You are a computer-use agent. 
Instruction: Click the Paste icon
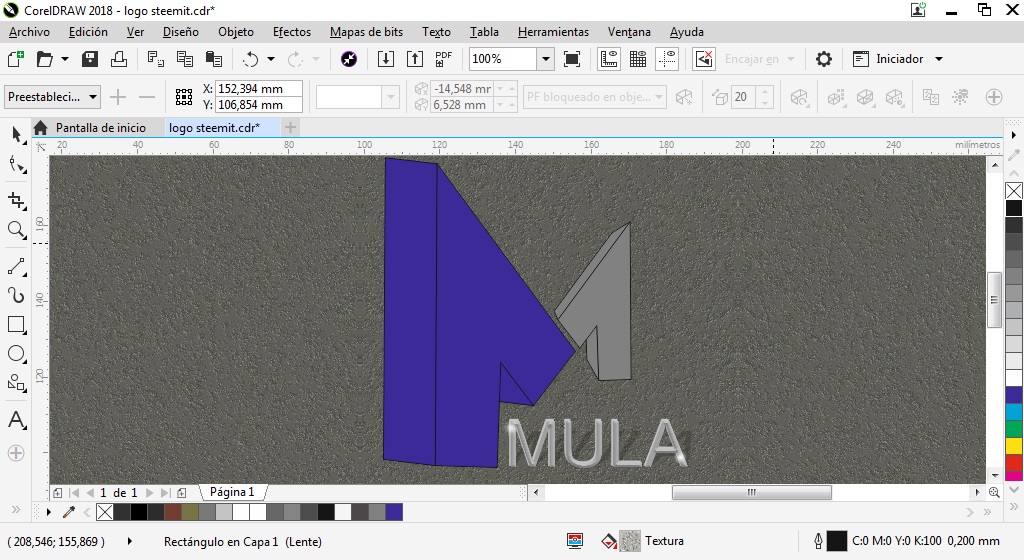[x=214, y=59]
